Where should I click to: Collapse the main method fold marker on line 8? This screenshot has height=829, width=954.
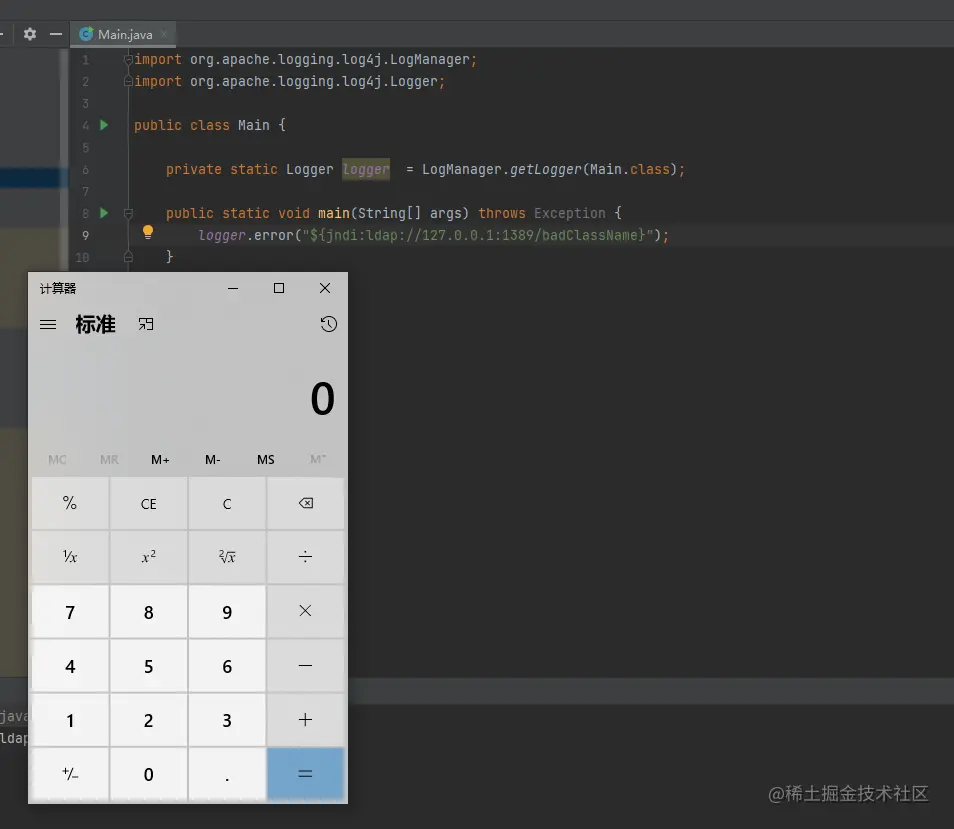128,213
